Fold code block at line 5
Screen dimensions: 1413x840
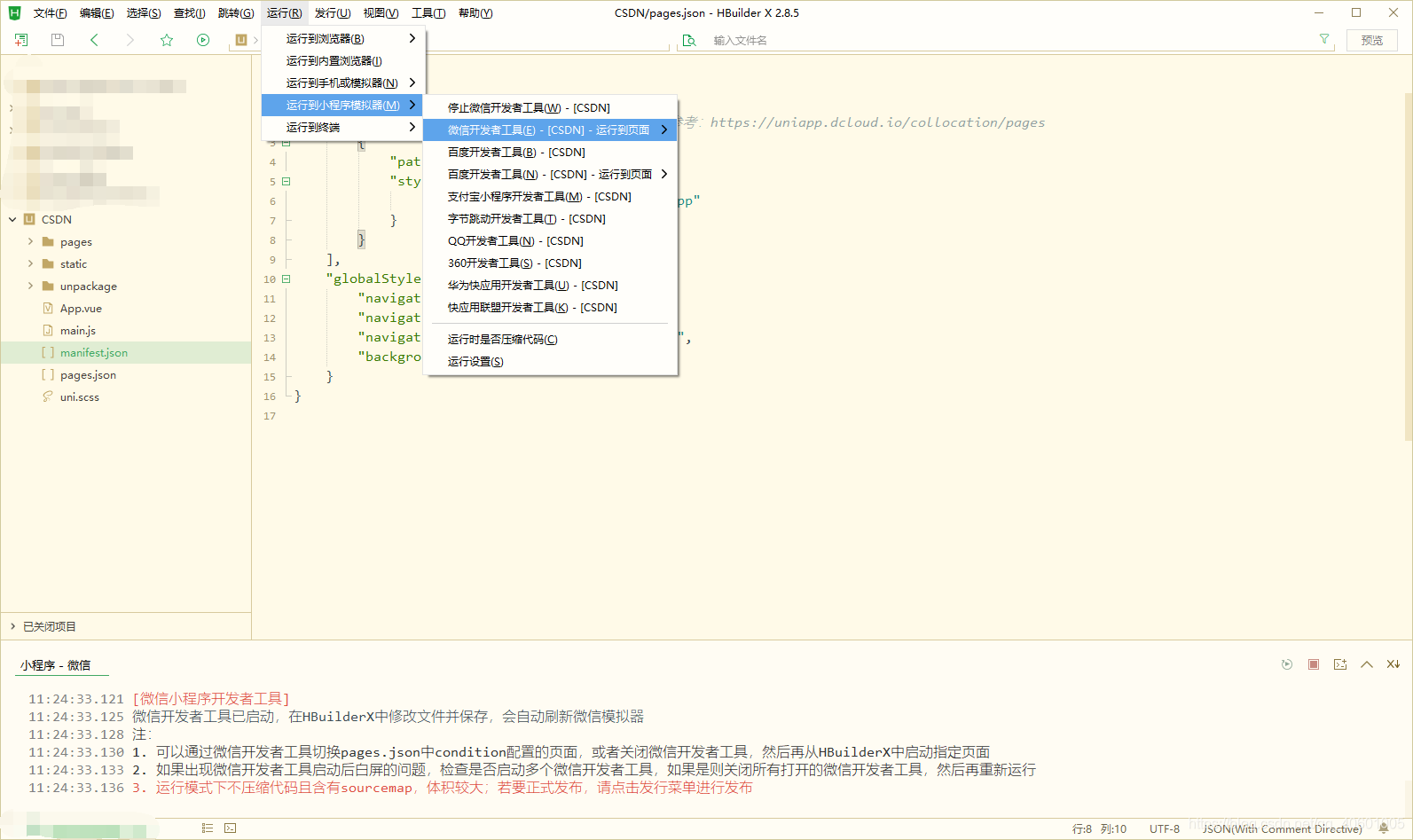287,181
